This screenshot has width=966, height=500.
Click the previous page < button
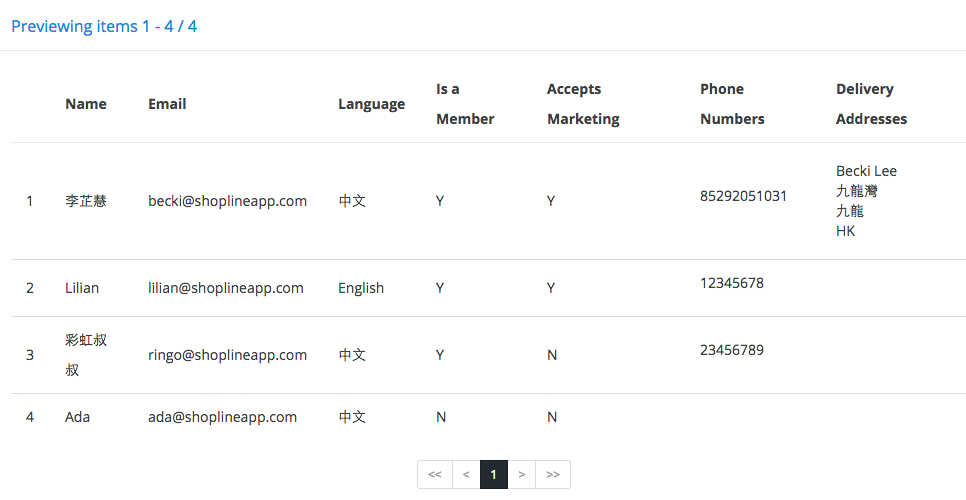click(x=466, y=474)
